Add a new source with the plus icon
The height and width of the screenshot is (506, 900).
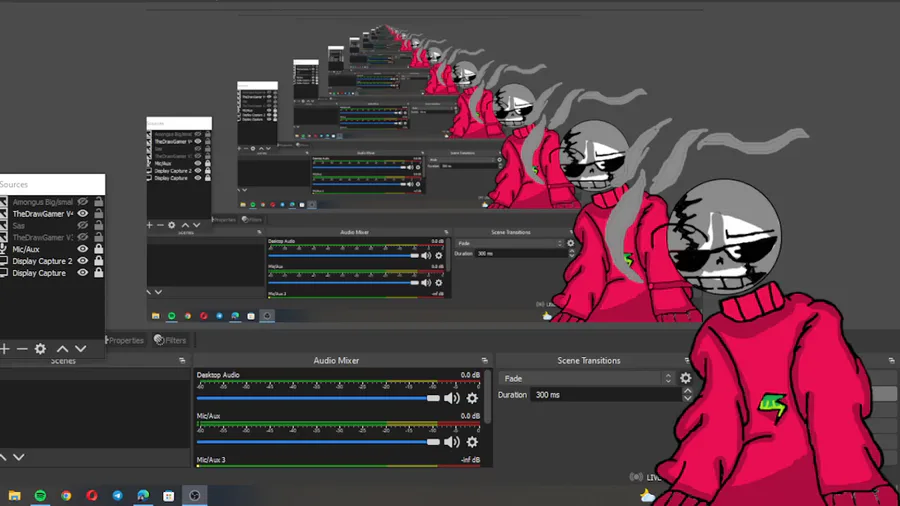5,348
